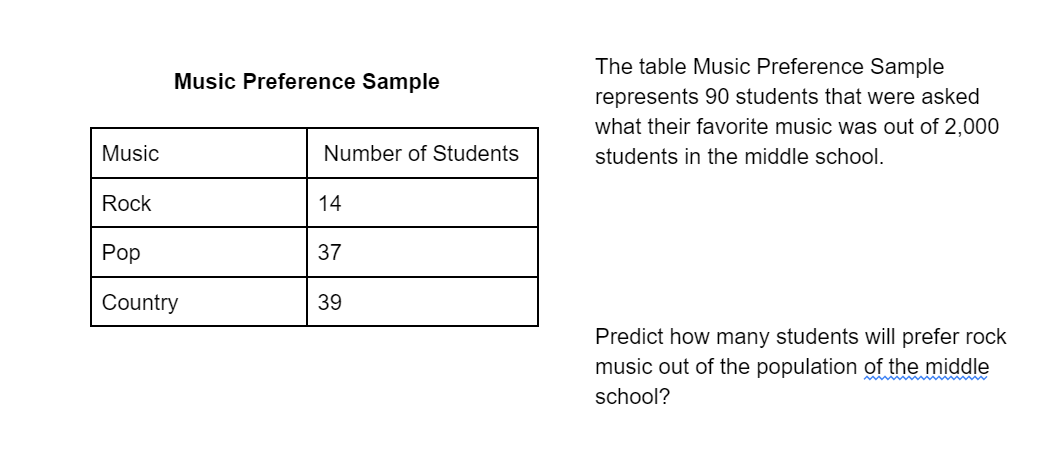Click the cell containing 14
The height and width of the screenshot is (451, 1043).
422,203
